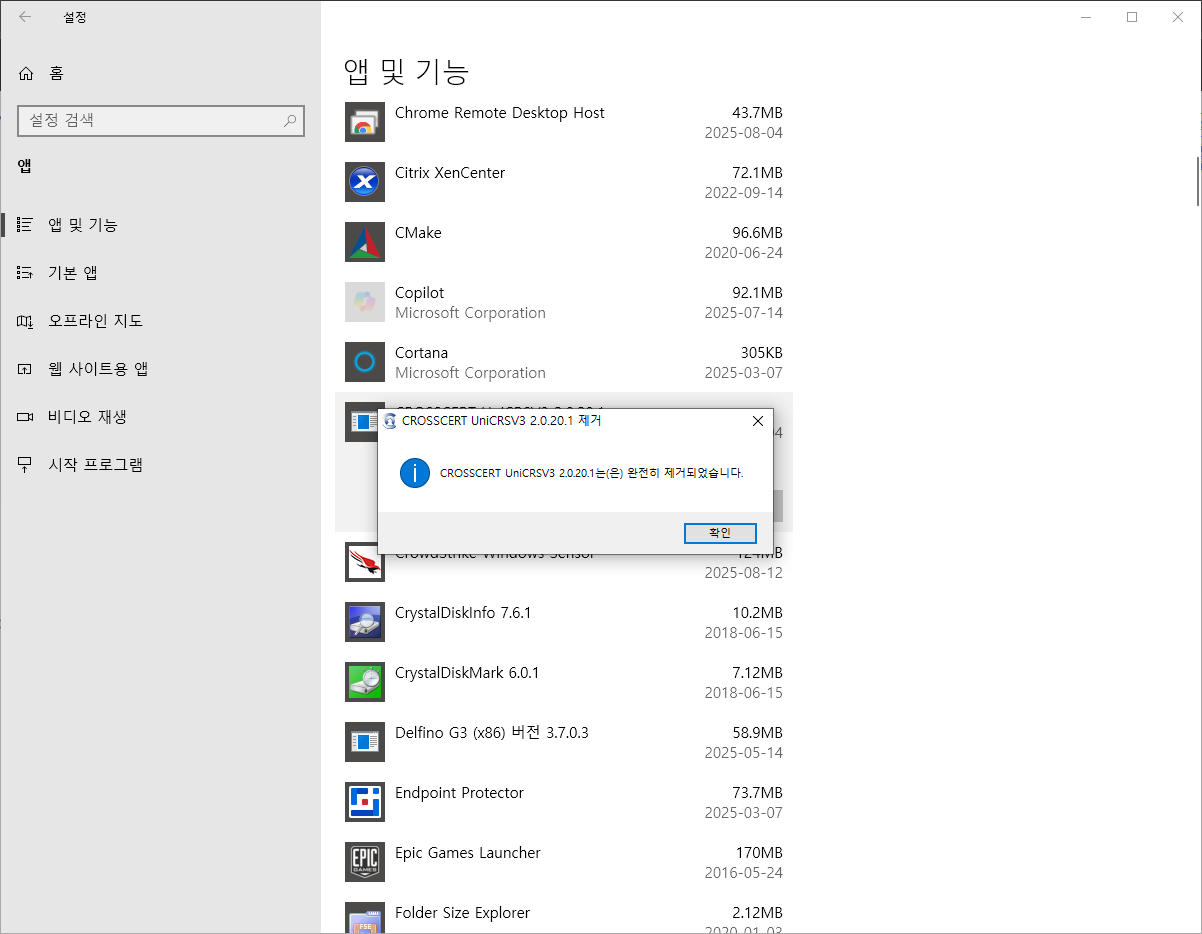The image size is (1202, 934).
Task: Open the 비디오 재생 page
Action: (x=160, y=417)
